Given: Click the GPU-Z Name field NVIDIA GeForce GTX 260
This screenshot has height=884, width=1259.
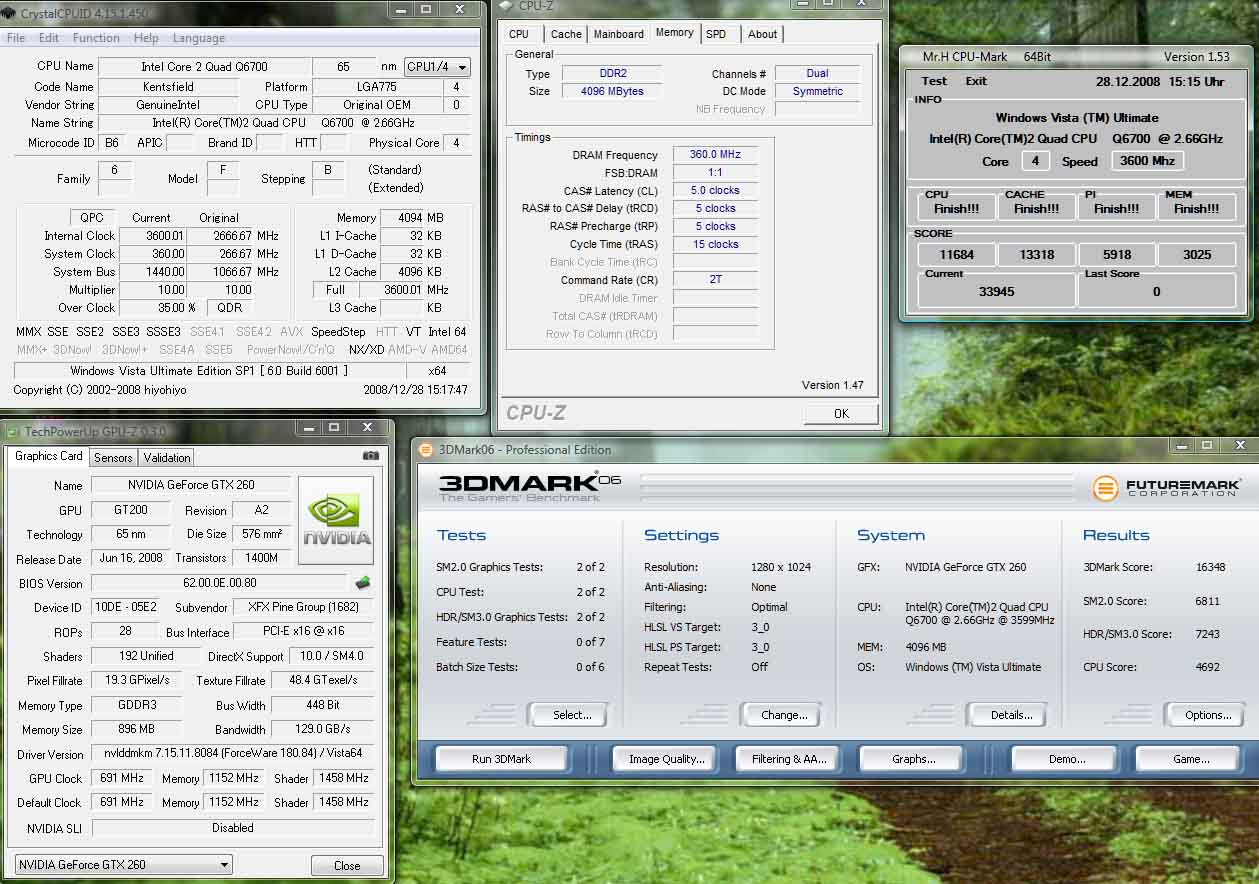Looking at the screenshot, I should tap(192, 485).
